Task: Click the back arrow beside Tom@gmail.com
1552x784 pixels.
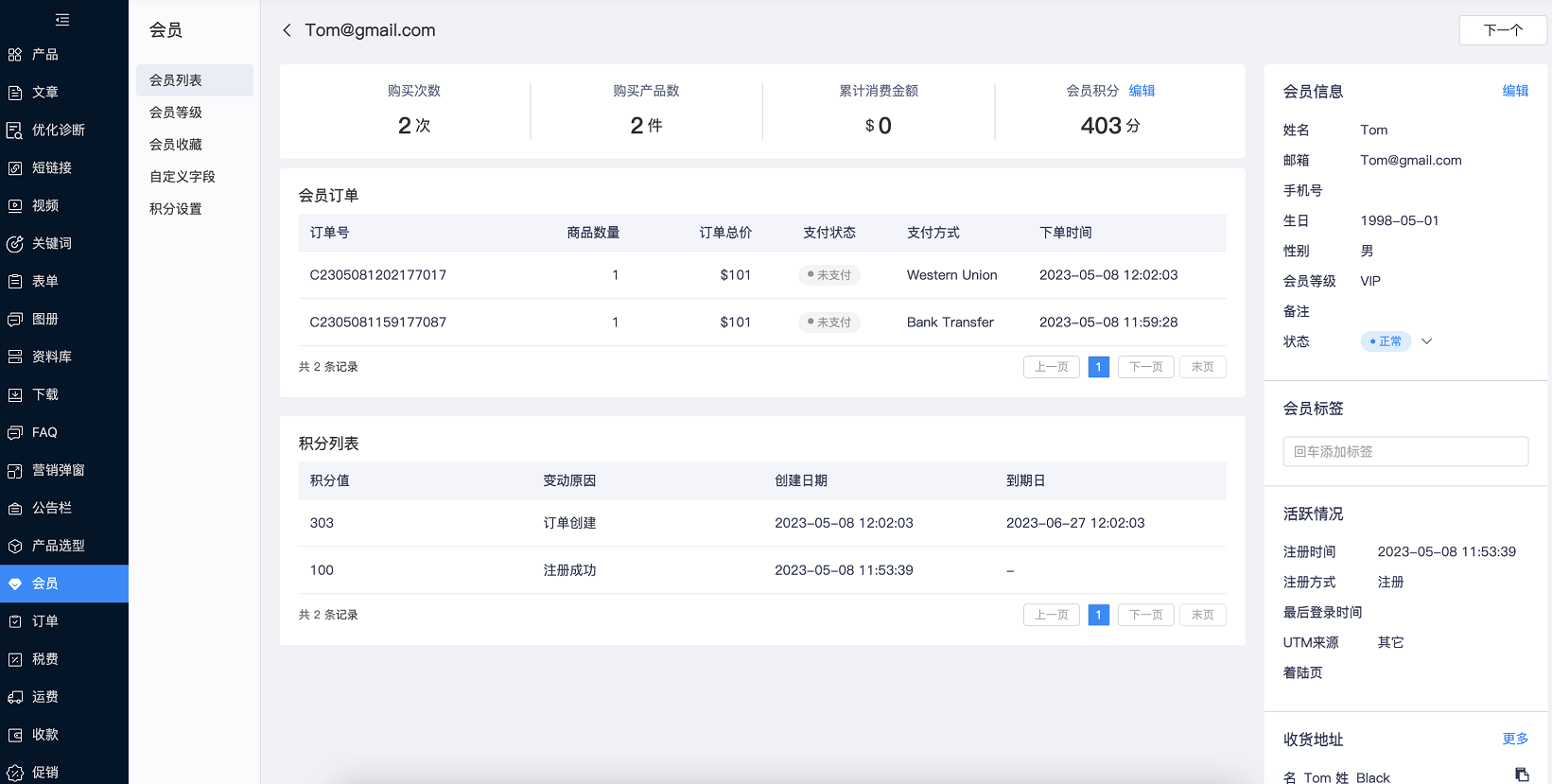Action: [287, 30]
